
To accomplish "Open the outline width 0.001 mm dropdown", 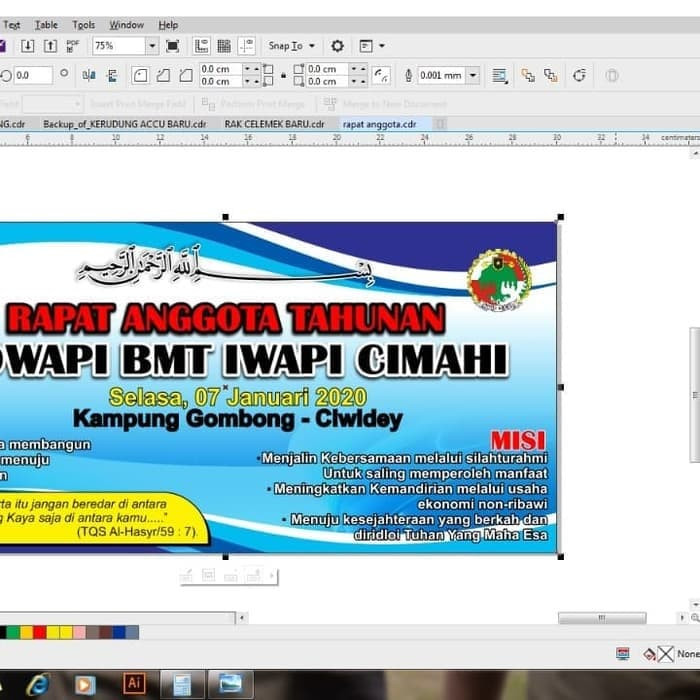I will click(472, 75).
